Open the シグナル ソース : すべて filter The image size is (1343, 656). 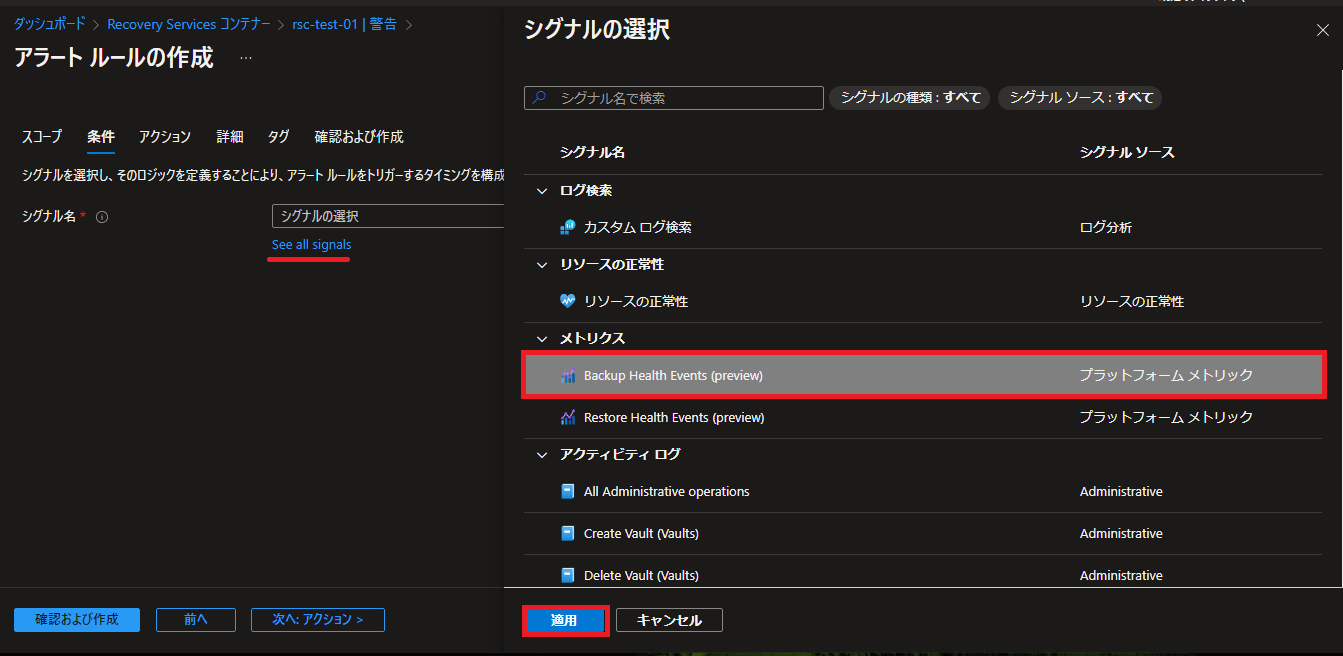click(x=1080, y=98)
